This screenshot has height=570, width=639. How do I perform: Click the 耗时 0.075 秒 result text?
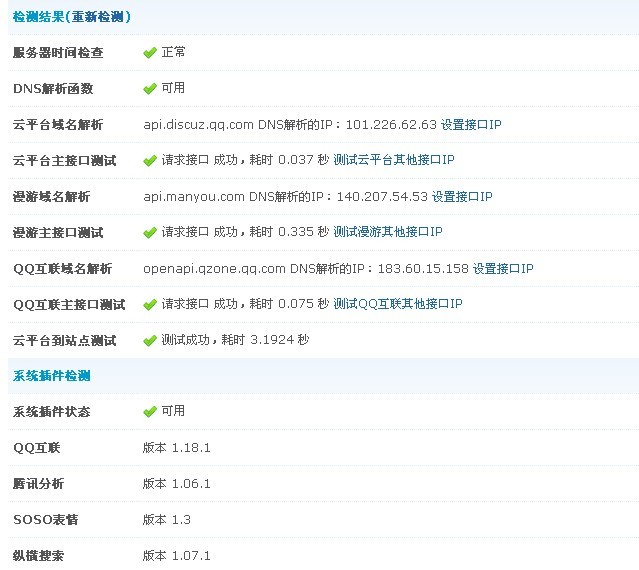(289, 304)
